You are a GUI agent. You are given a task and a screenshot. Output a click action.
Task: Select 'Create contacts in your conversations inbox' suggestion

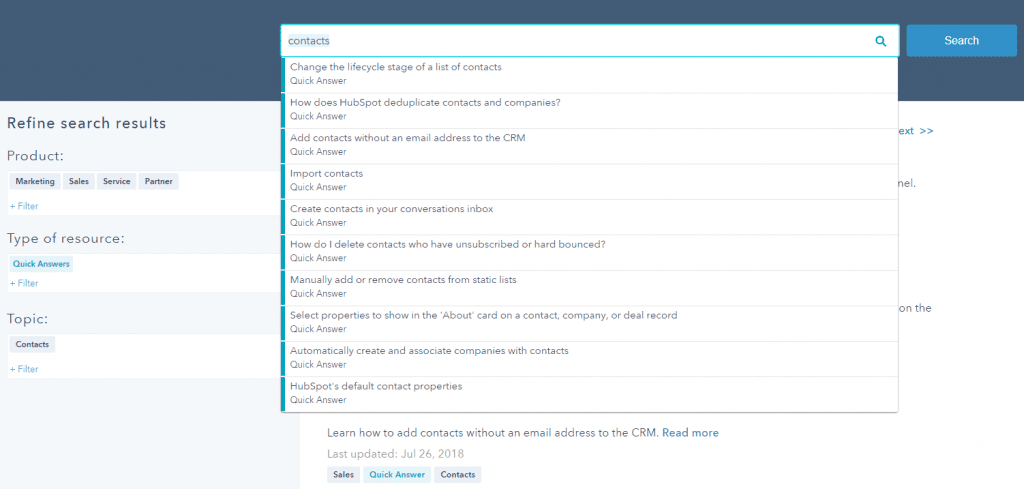(590, 216)
